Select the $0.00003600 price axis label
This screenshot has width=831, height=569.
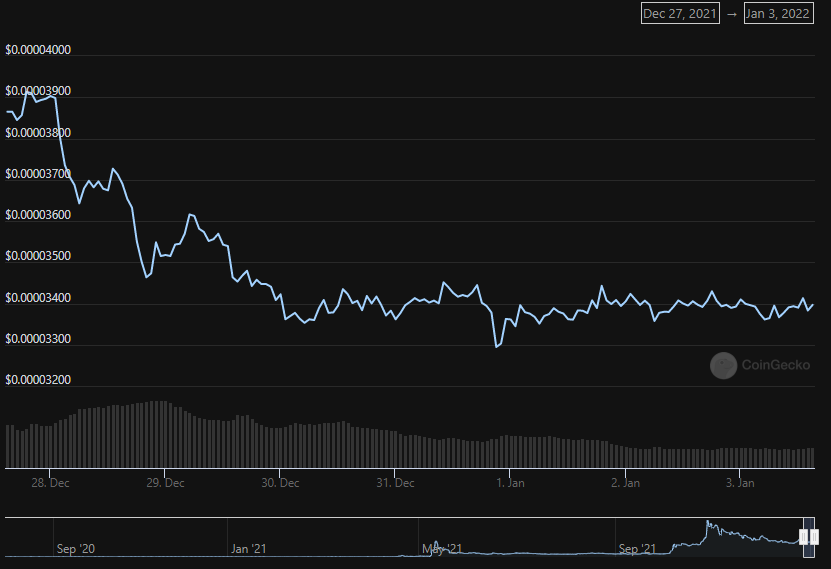tap(38, 215)
